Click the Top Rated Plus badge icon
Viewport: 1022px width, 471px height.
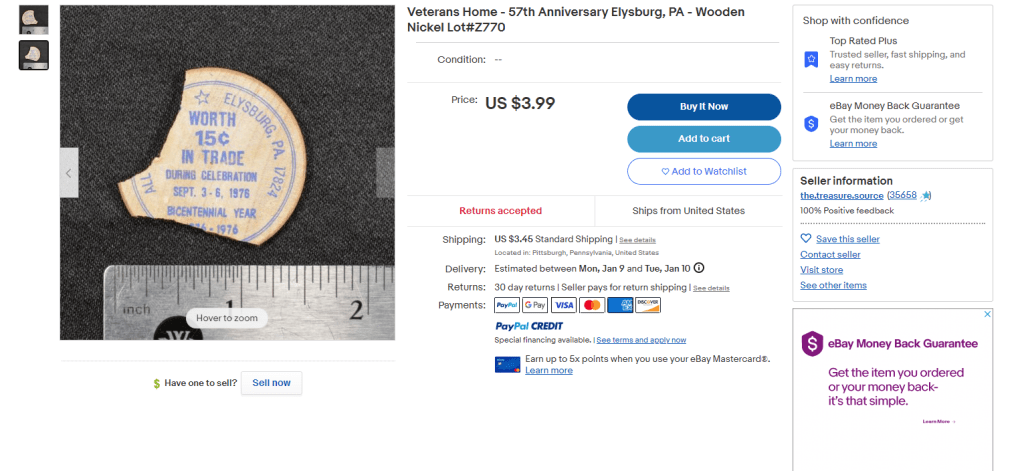(x=811, y=60)
